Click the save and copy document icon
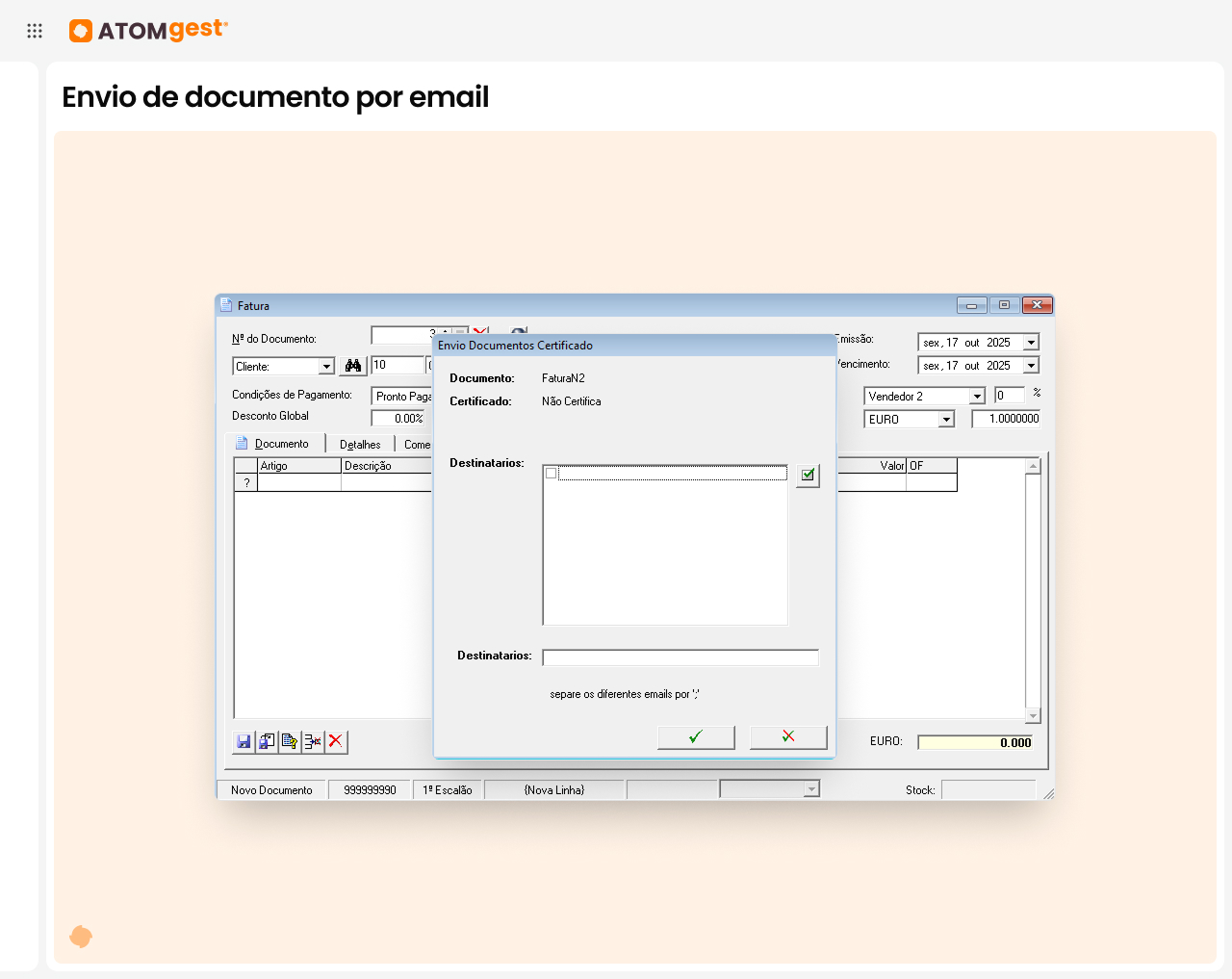The width and height of the screenshot is (1232, 979). pos(266,741)
